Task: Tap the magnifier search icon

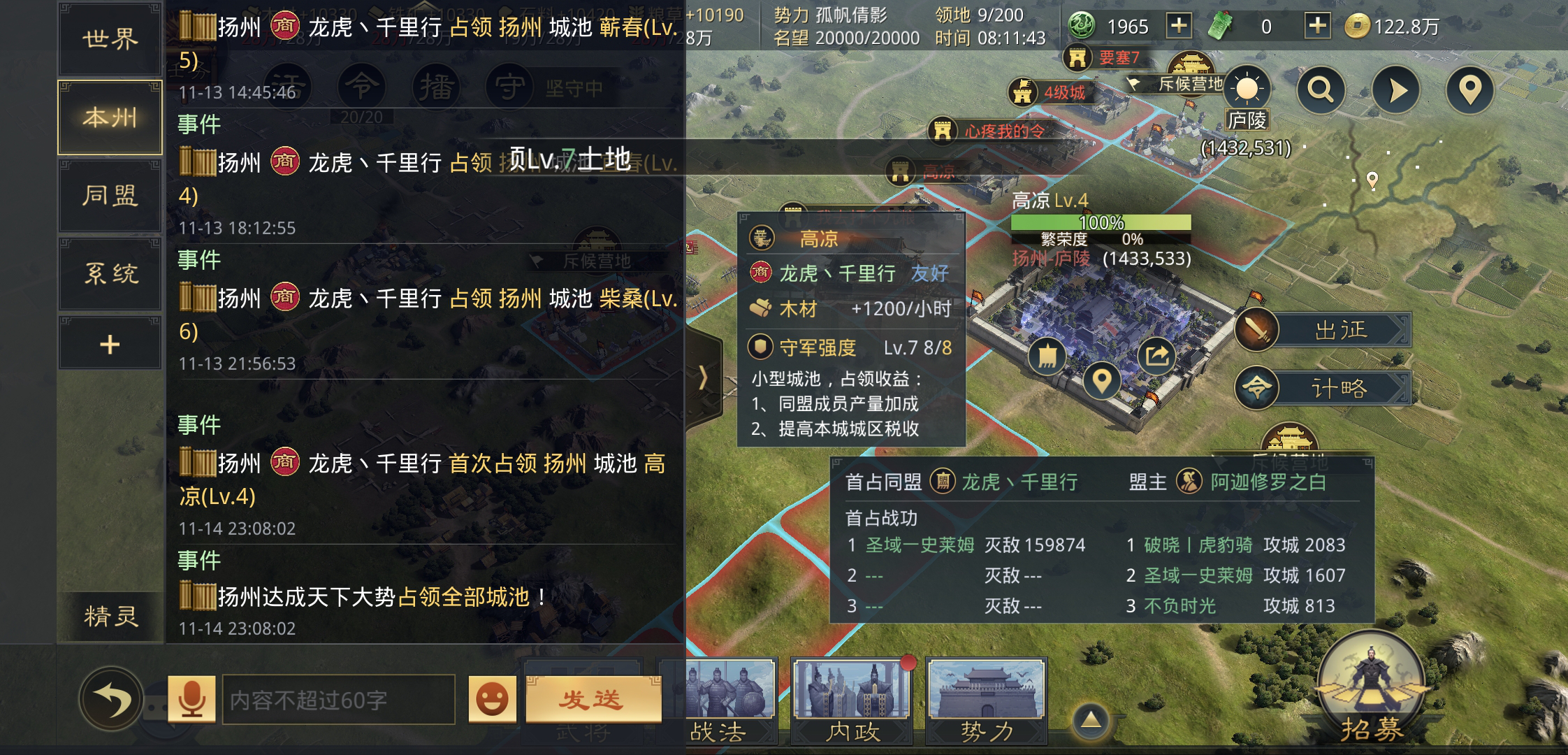Action: (x=1321, y=90)
